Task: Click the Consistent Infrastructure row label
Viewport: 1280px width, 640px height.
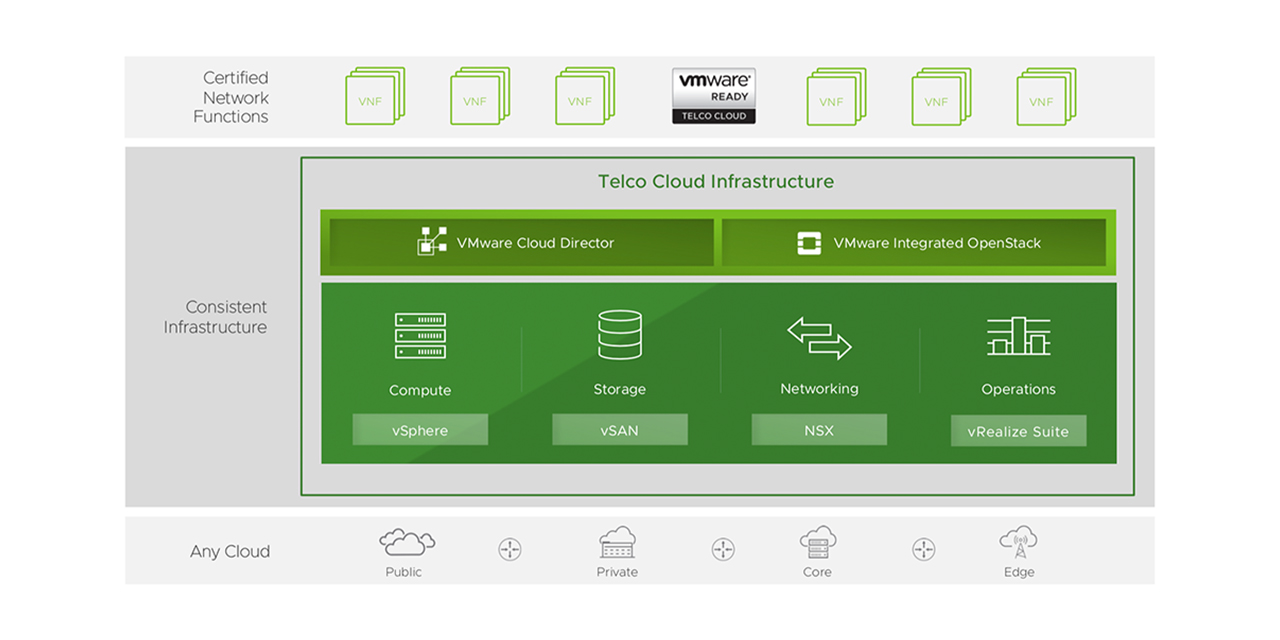Action: click(215, 317)
